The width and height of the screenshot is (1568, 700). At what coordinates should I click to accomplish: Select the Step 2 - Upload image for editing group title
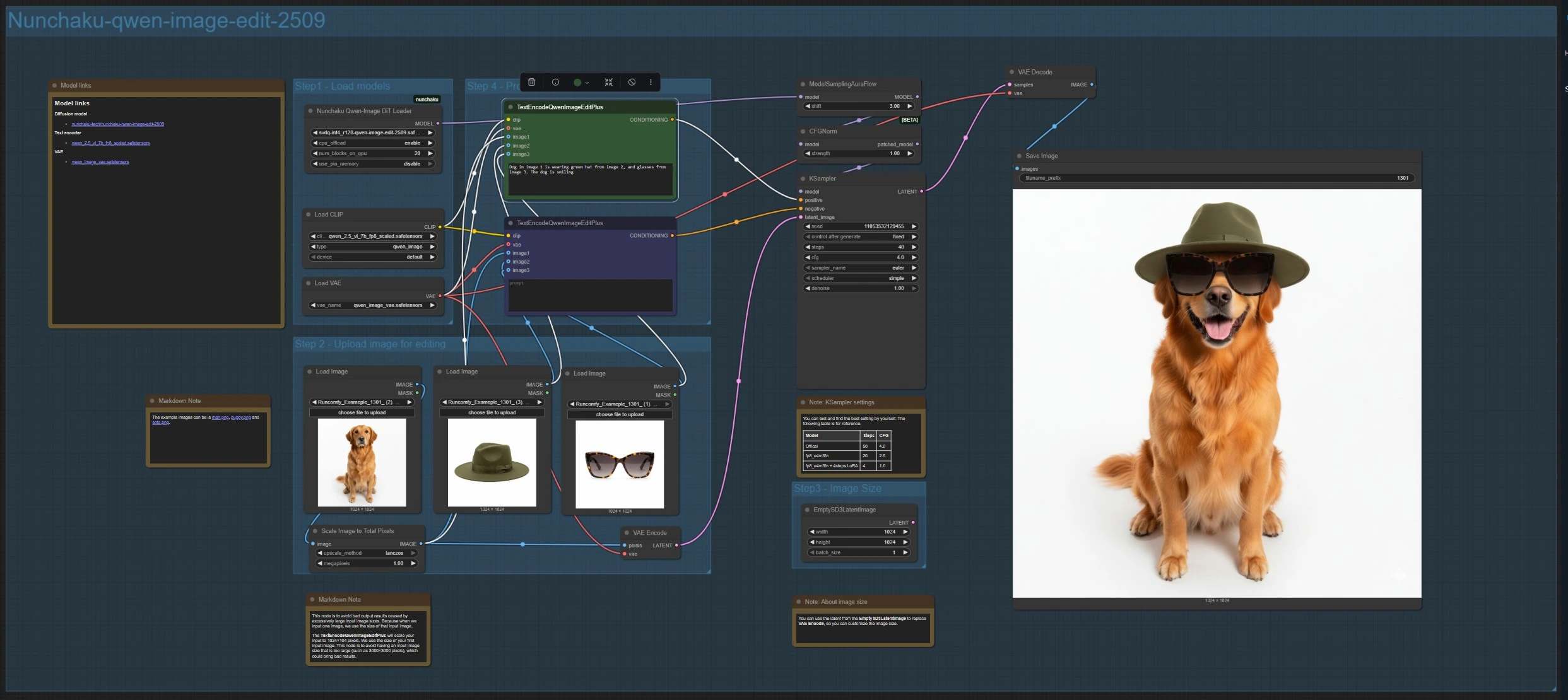(370, 344)
